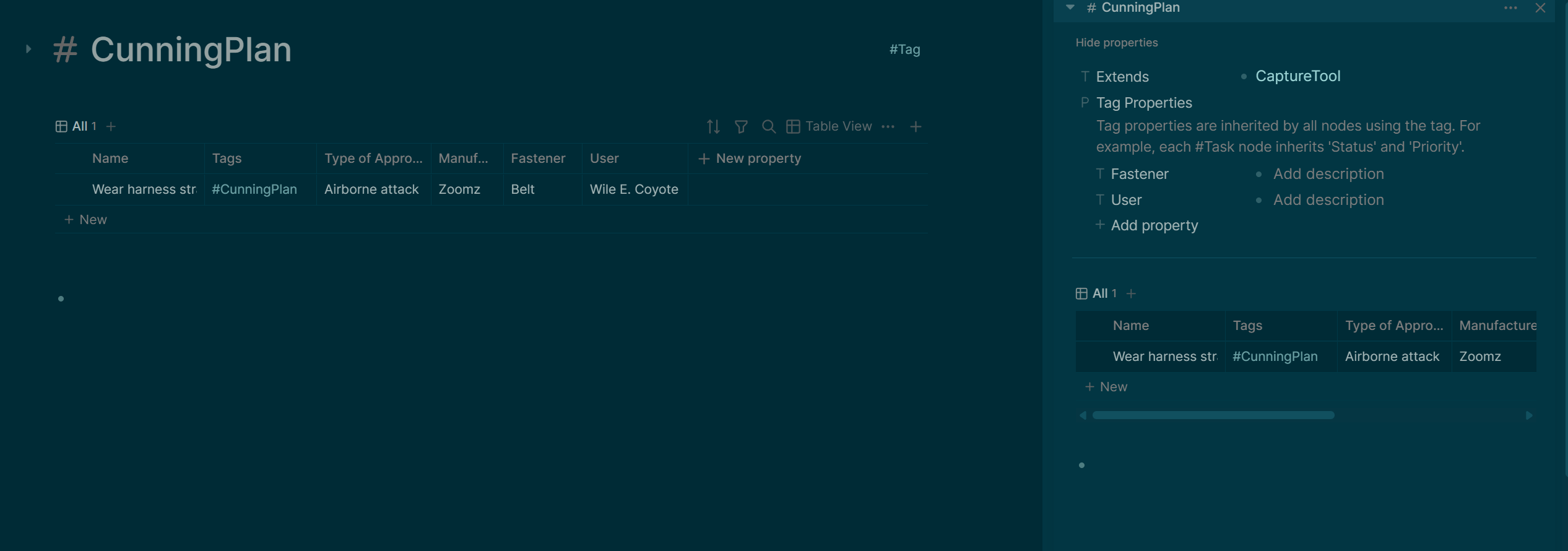Screen dimensions: 1568x551
Task: Click Add property under Tag Properties
Action: pos(1153,226)
